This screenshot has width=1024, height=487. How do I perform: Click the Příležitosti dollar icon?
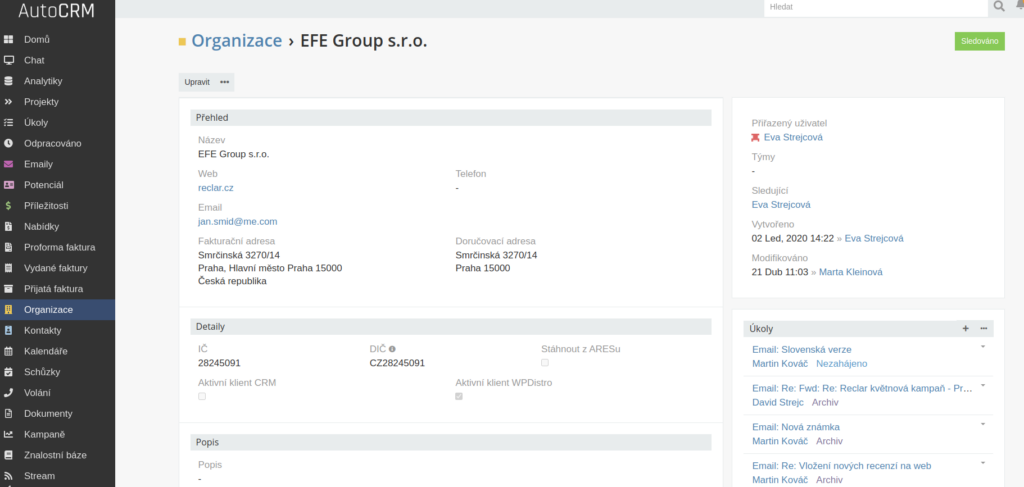click(x=8, y=206)
